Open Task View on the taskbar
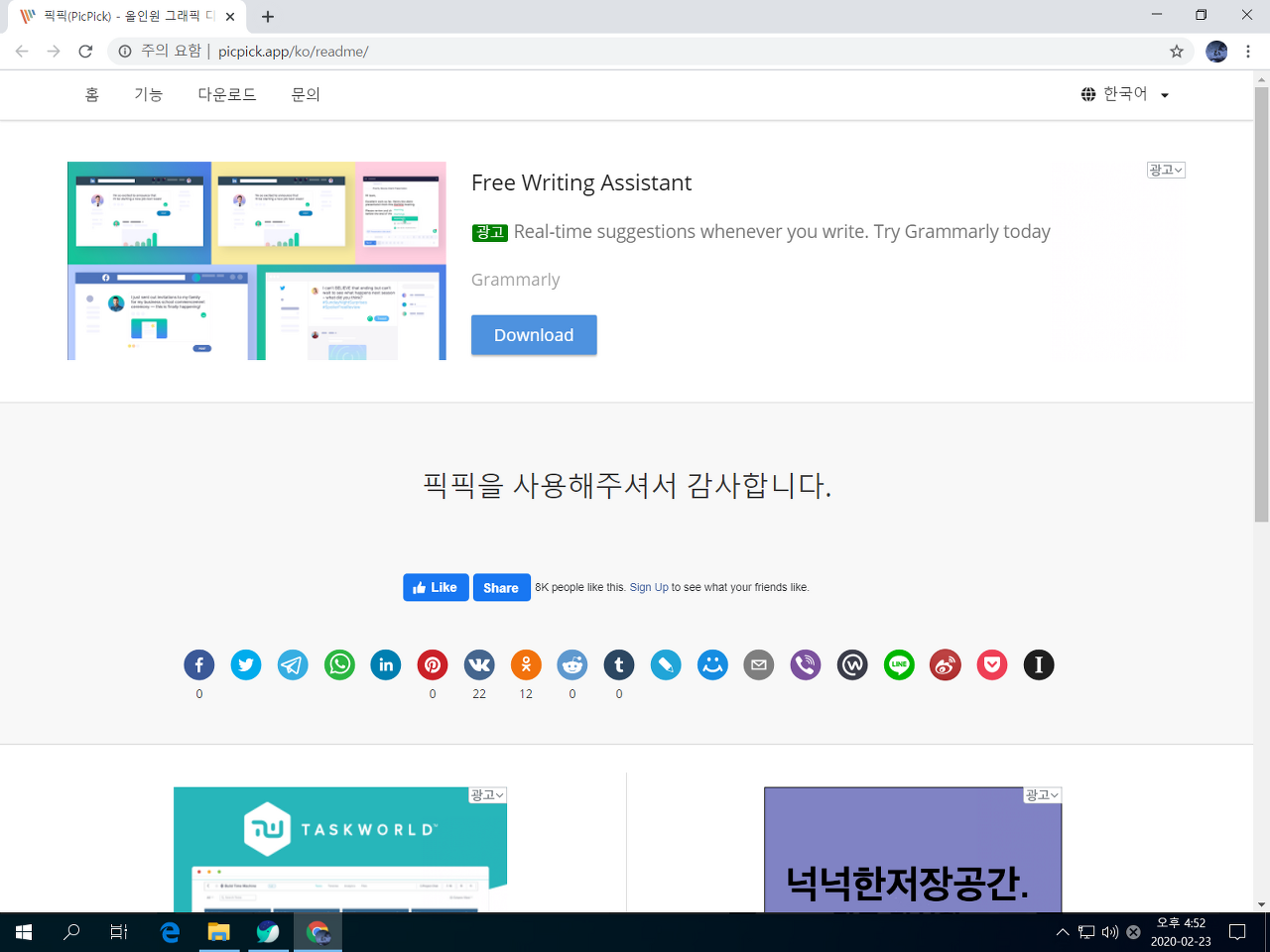The image size is (1270, 952). pyautogui.click(x=119, y=932)
